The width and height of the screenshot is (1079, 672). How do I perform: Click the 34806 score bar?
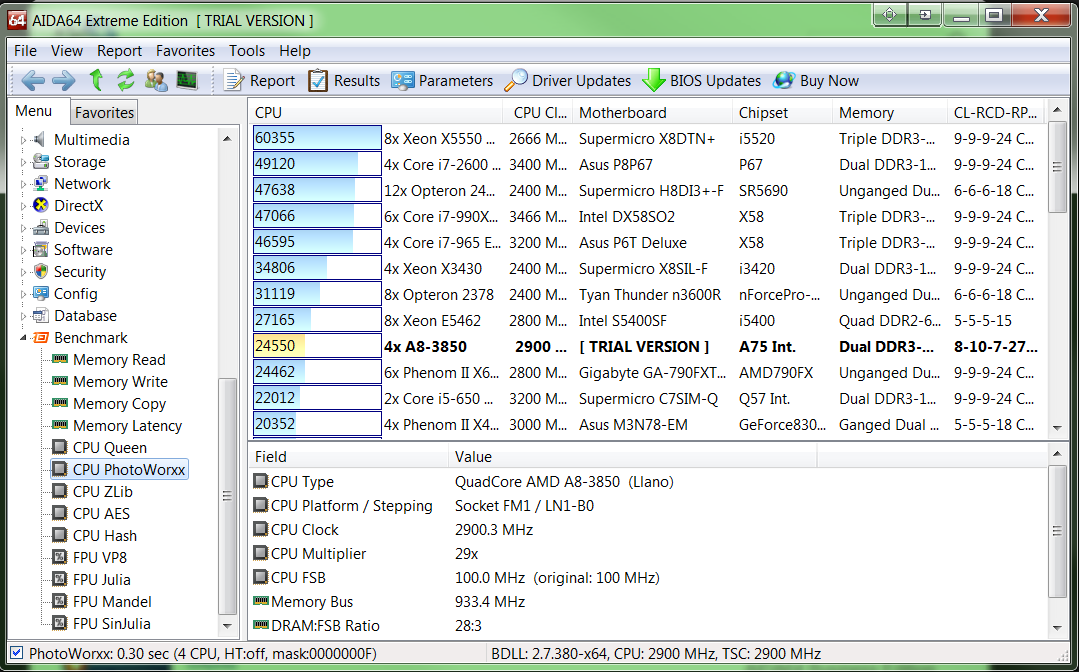pyautogui.click(x=317, y=268)
